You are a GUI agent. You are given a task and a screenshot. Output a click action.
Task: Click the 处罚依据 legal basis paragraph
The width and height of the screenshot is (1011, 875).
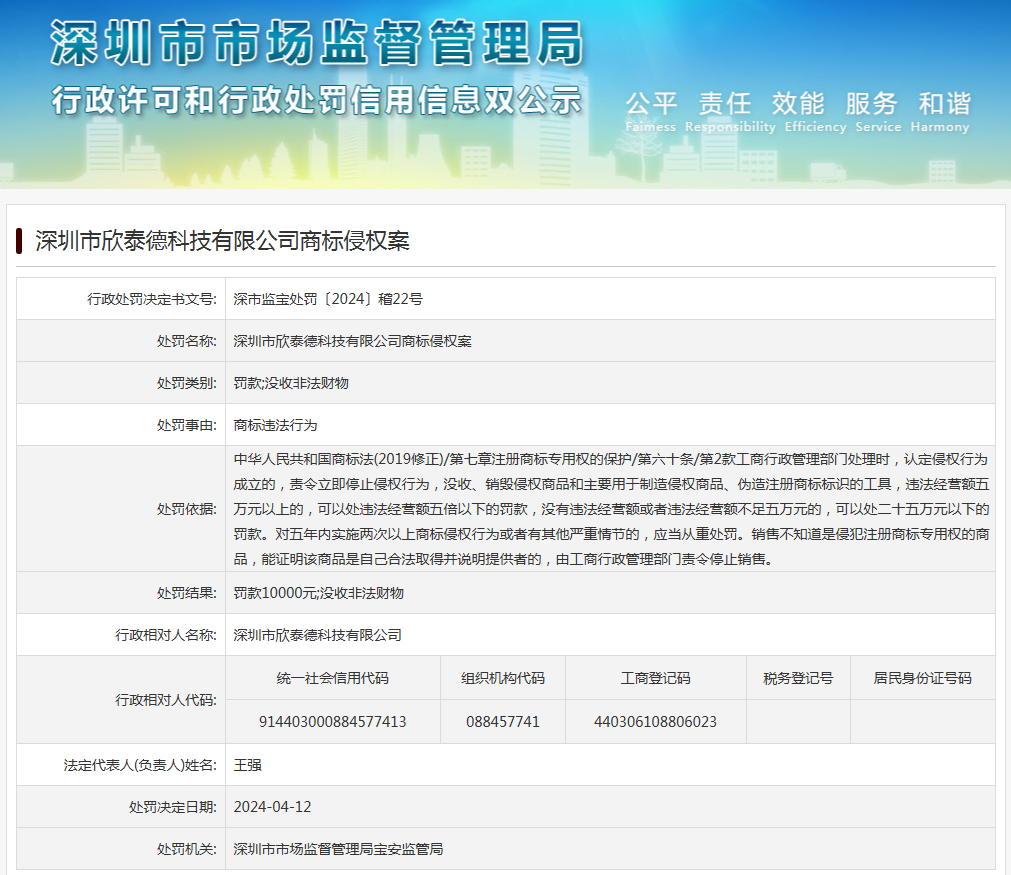(610, 509)
